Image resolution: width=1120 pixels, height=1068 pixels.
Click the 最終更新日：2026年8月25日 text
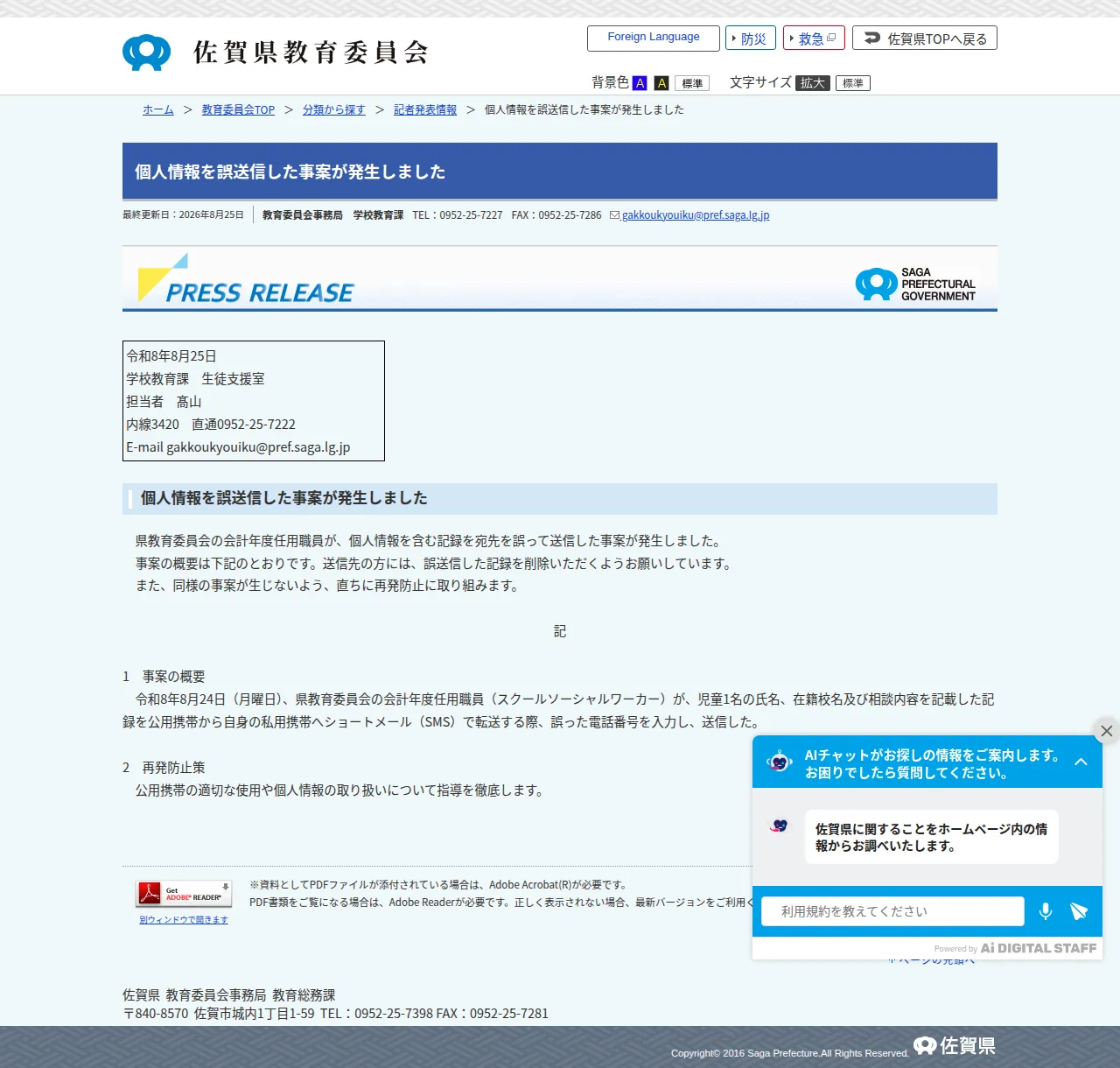coord(184,214)
